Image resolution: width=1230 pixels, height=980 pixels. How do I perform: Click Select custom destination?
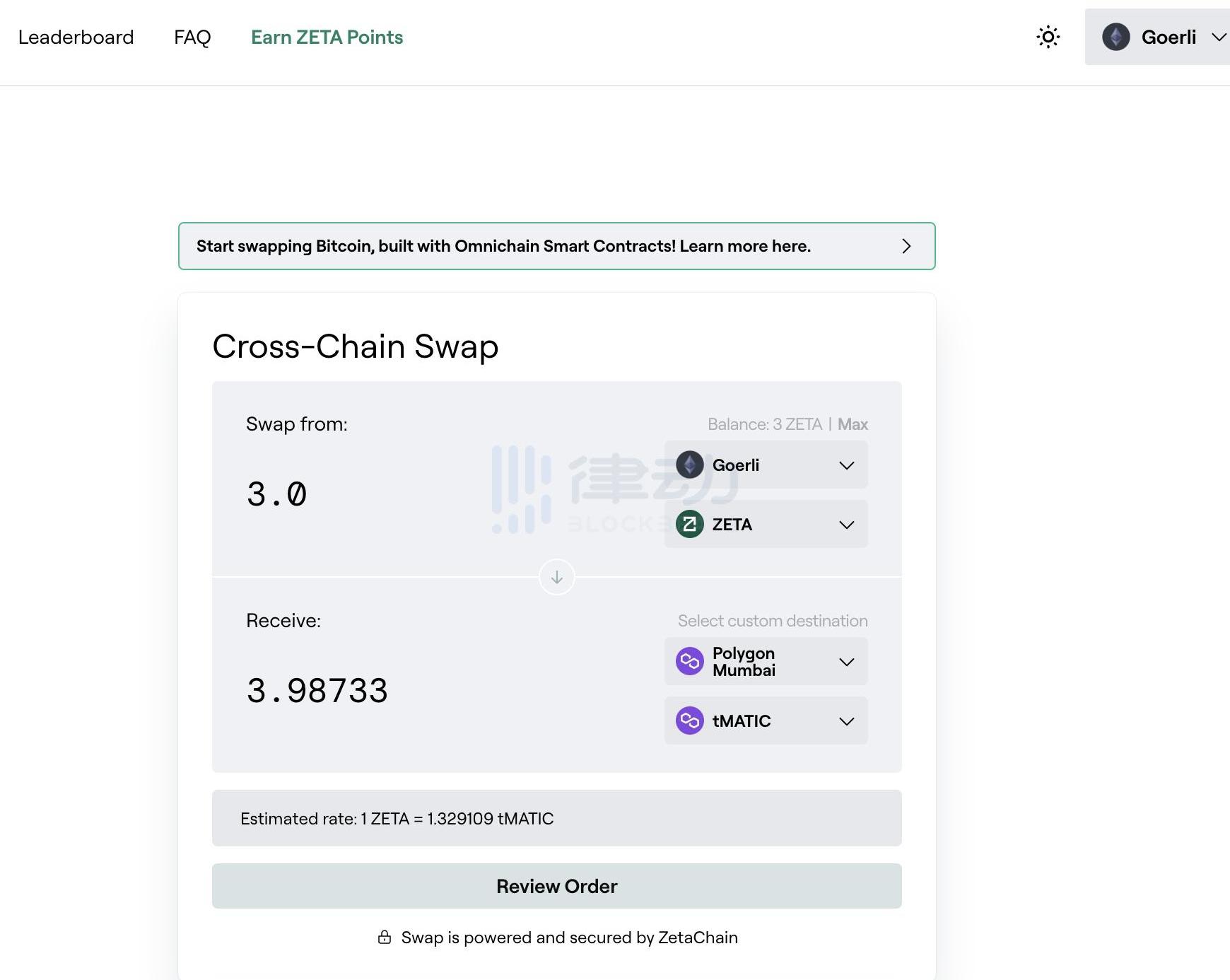point(773,621)
